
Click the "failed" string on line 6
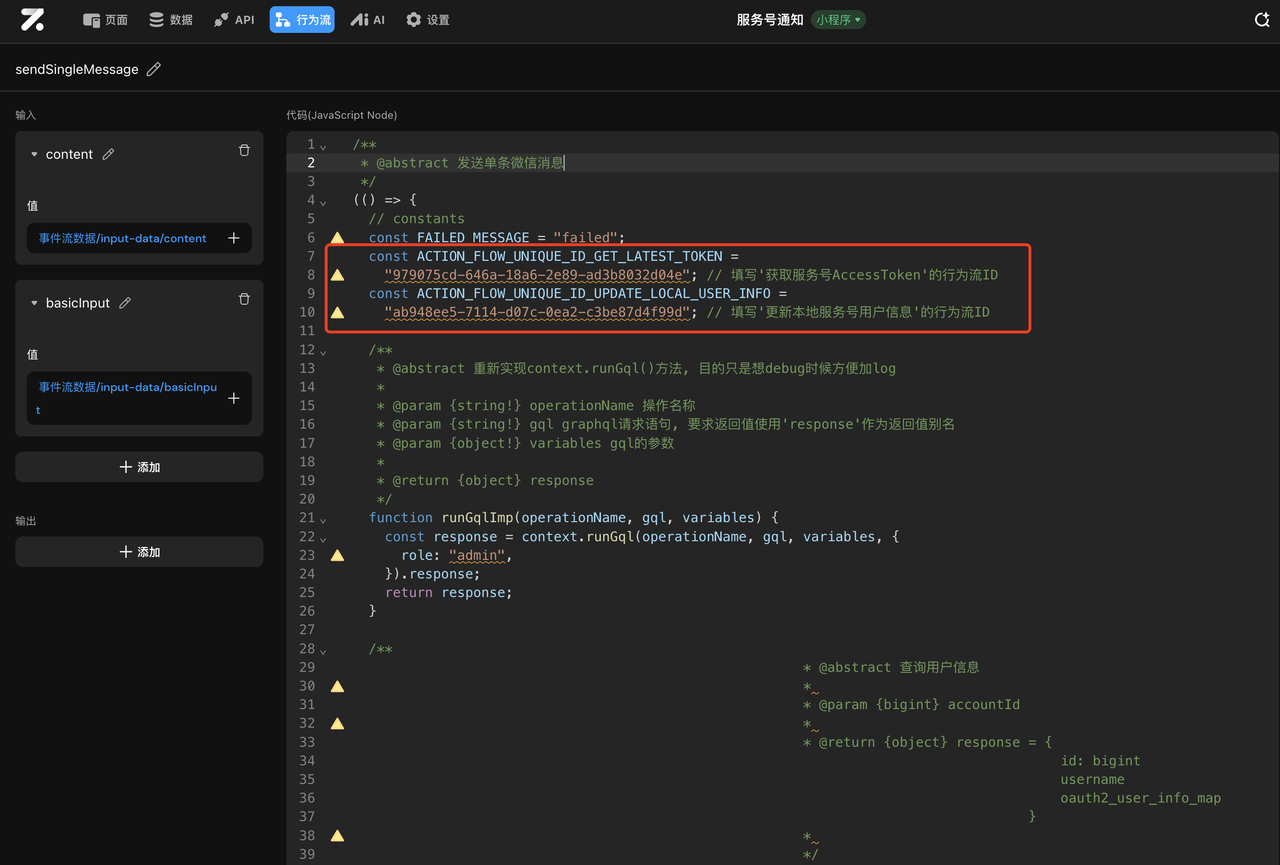tap(585, 237)
